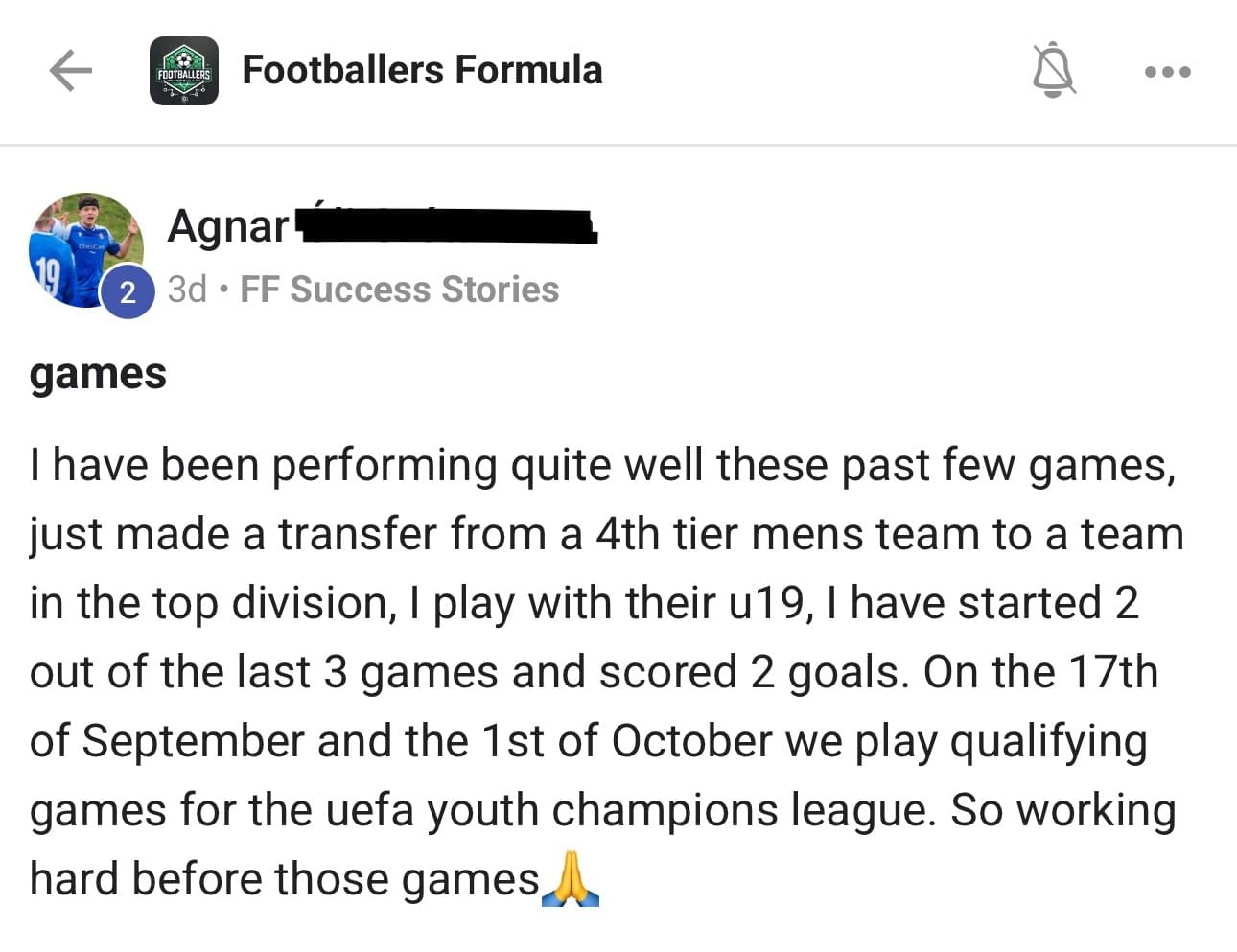
Task: Go back using the left arrow
Action: 70,71
